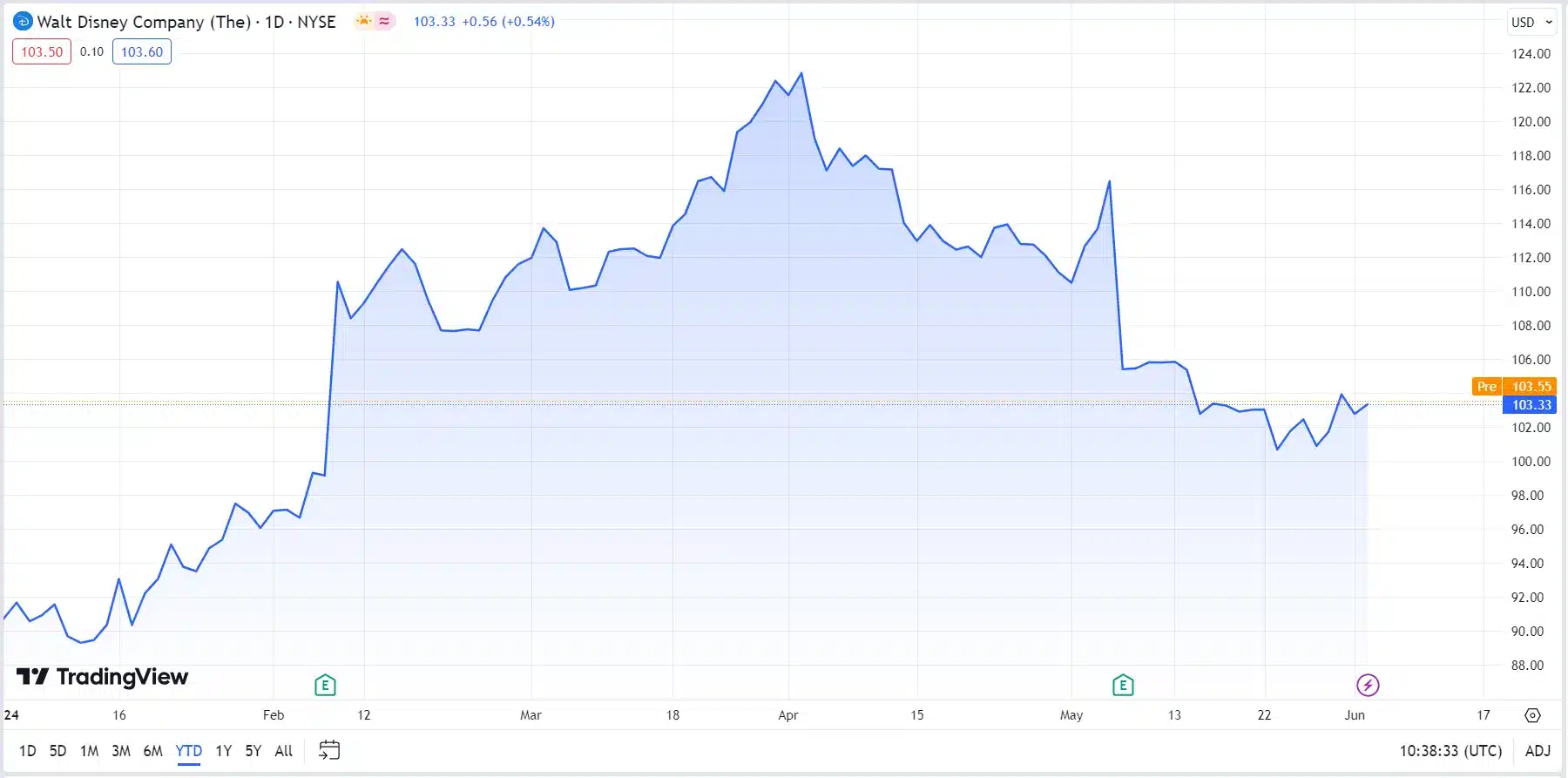1568x778 pixels.
Task: Click the 100.00 price axis label
Action: [1531, 461]
